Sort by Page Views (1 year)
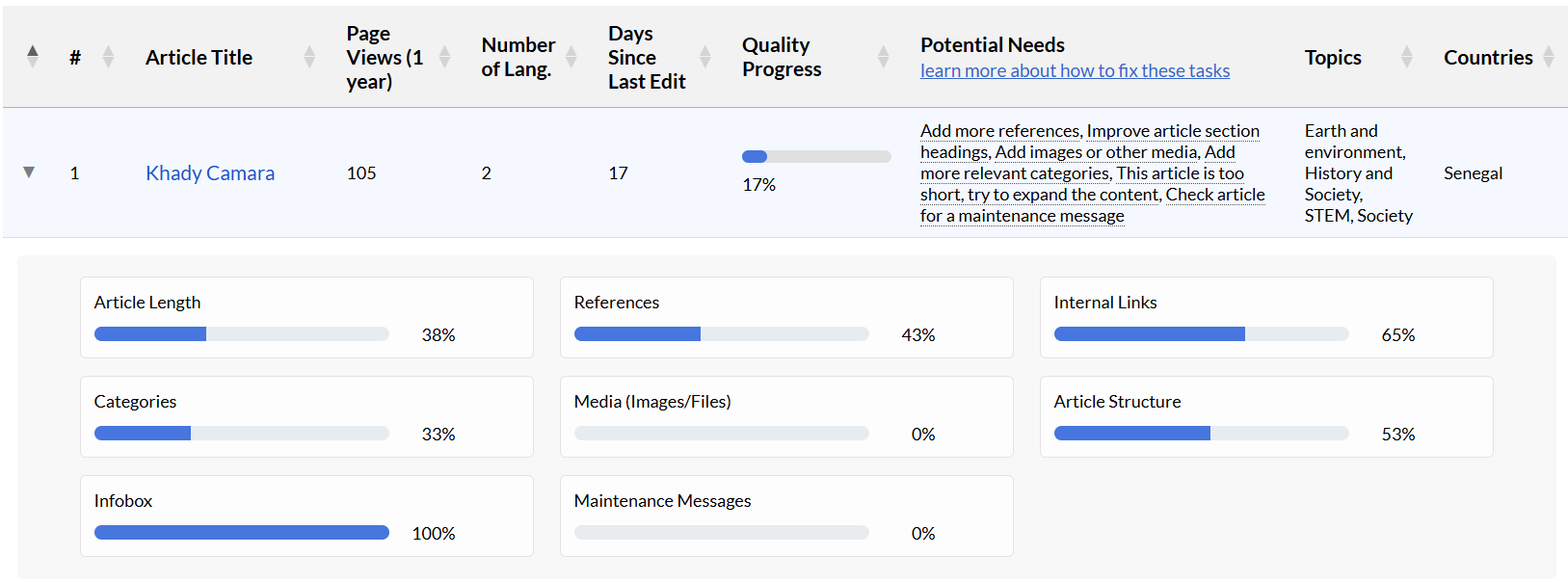Image resolution: width=1568 pixels, height=582 pixels. point(444,57)
